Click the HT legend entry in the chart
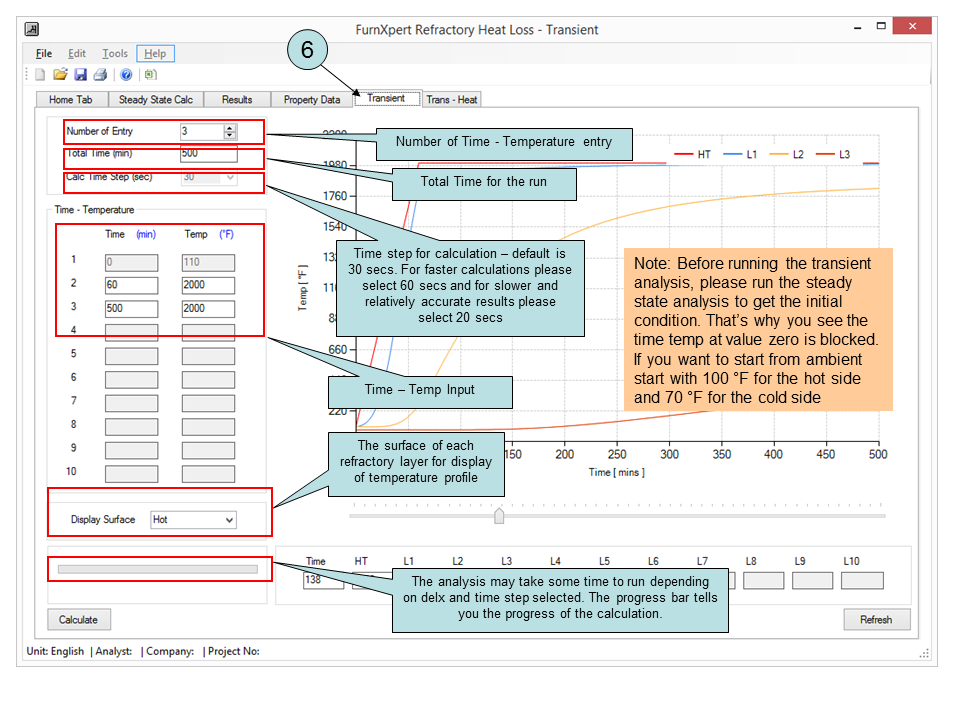 692,154
